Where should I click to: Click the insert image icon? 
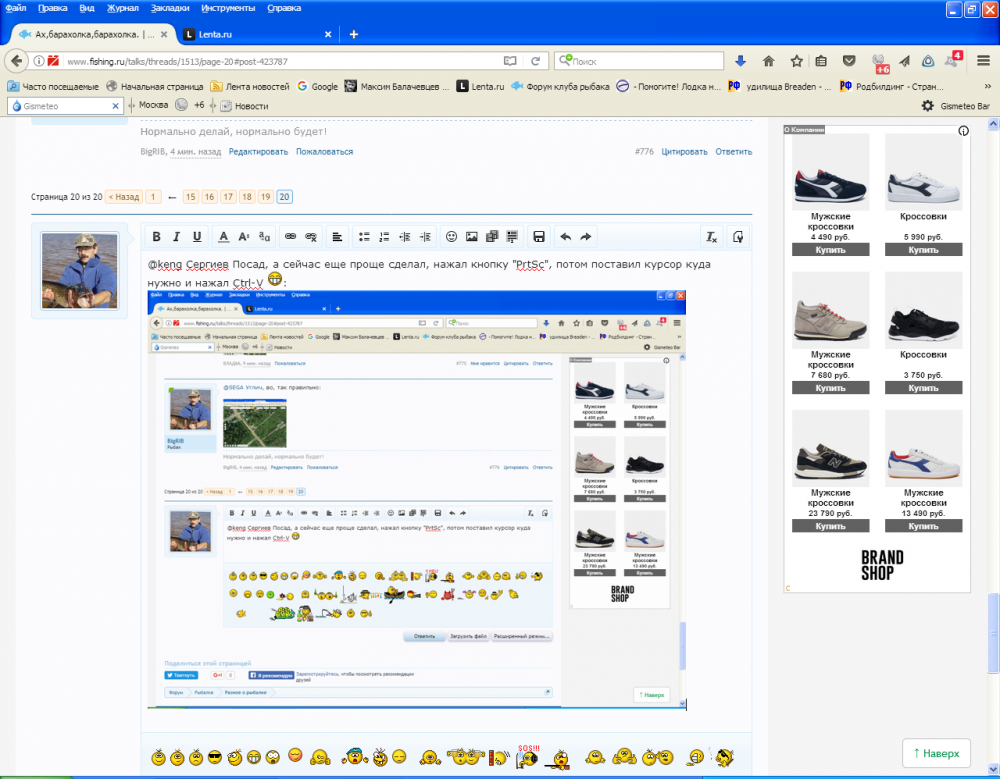[472, 237]
